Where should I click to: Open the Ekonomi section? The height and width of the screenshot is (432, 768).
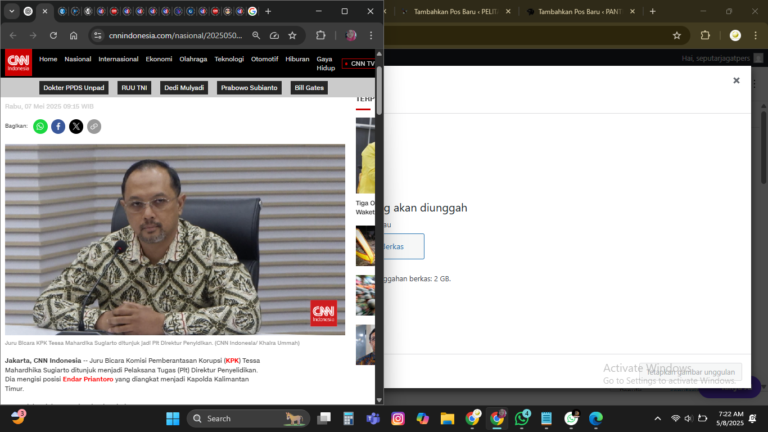(159, 59)
